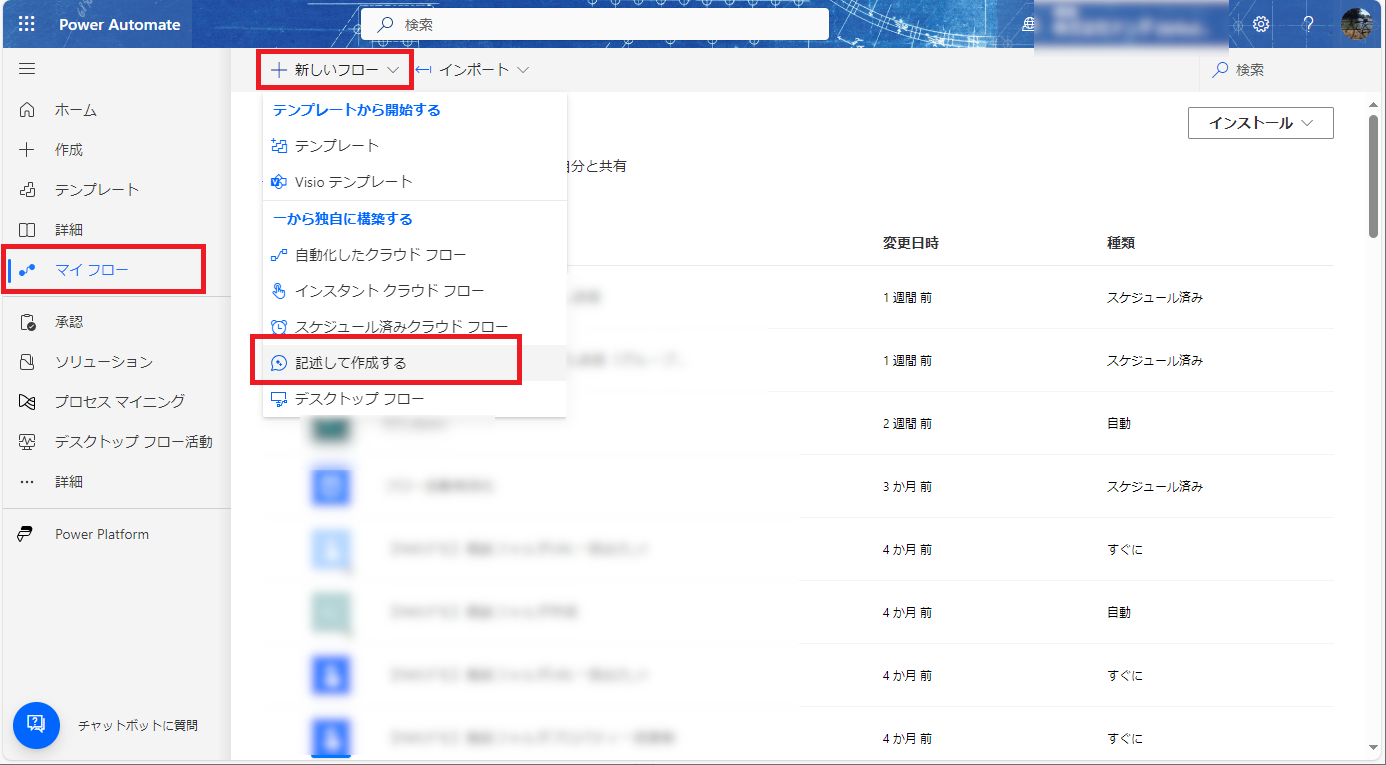Viewport: 1386px width, 765px height.
Task: Click チャットボットに質問 label
Action: pos(138,725)
